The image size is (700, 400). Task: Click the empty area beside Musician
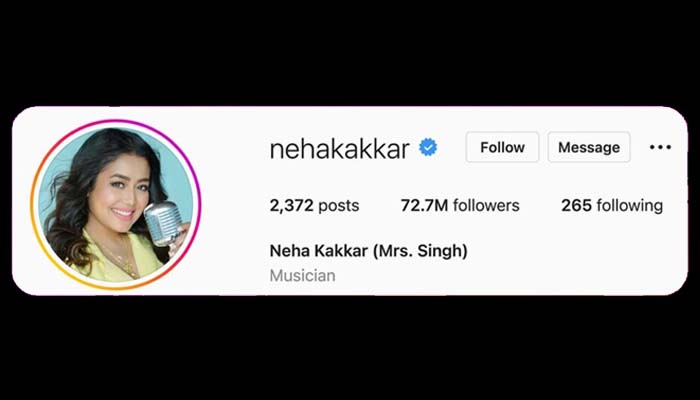coord(491,275)
